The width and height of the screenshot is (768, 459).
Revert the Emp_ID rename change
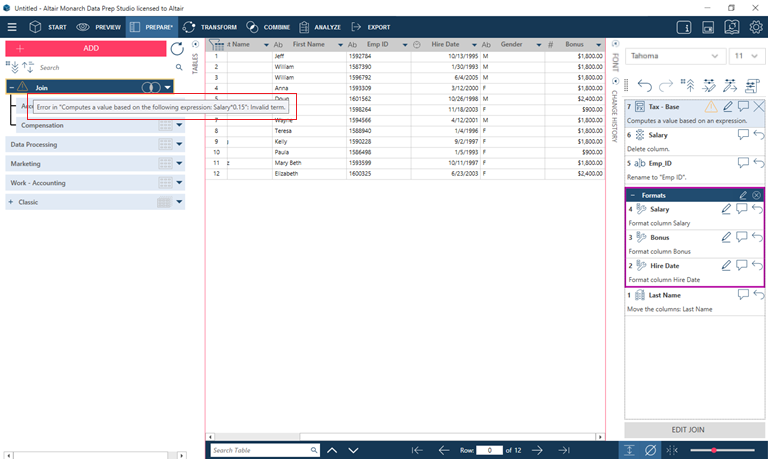click(x=758, y=162)
